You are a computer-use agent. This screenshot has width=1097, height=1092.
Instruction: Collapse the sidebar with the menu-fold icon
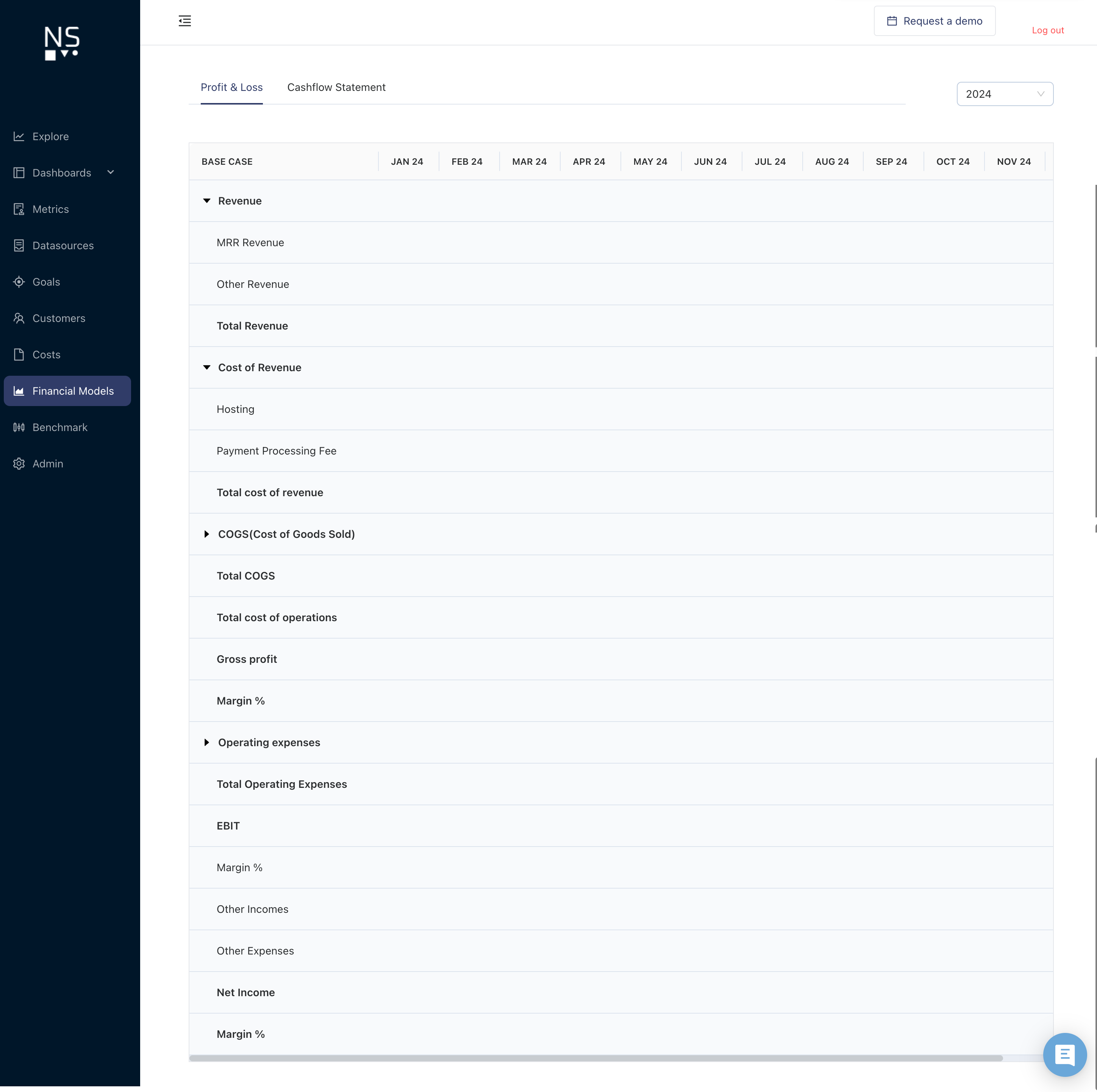(184, 21)
